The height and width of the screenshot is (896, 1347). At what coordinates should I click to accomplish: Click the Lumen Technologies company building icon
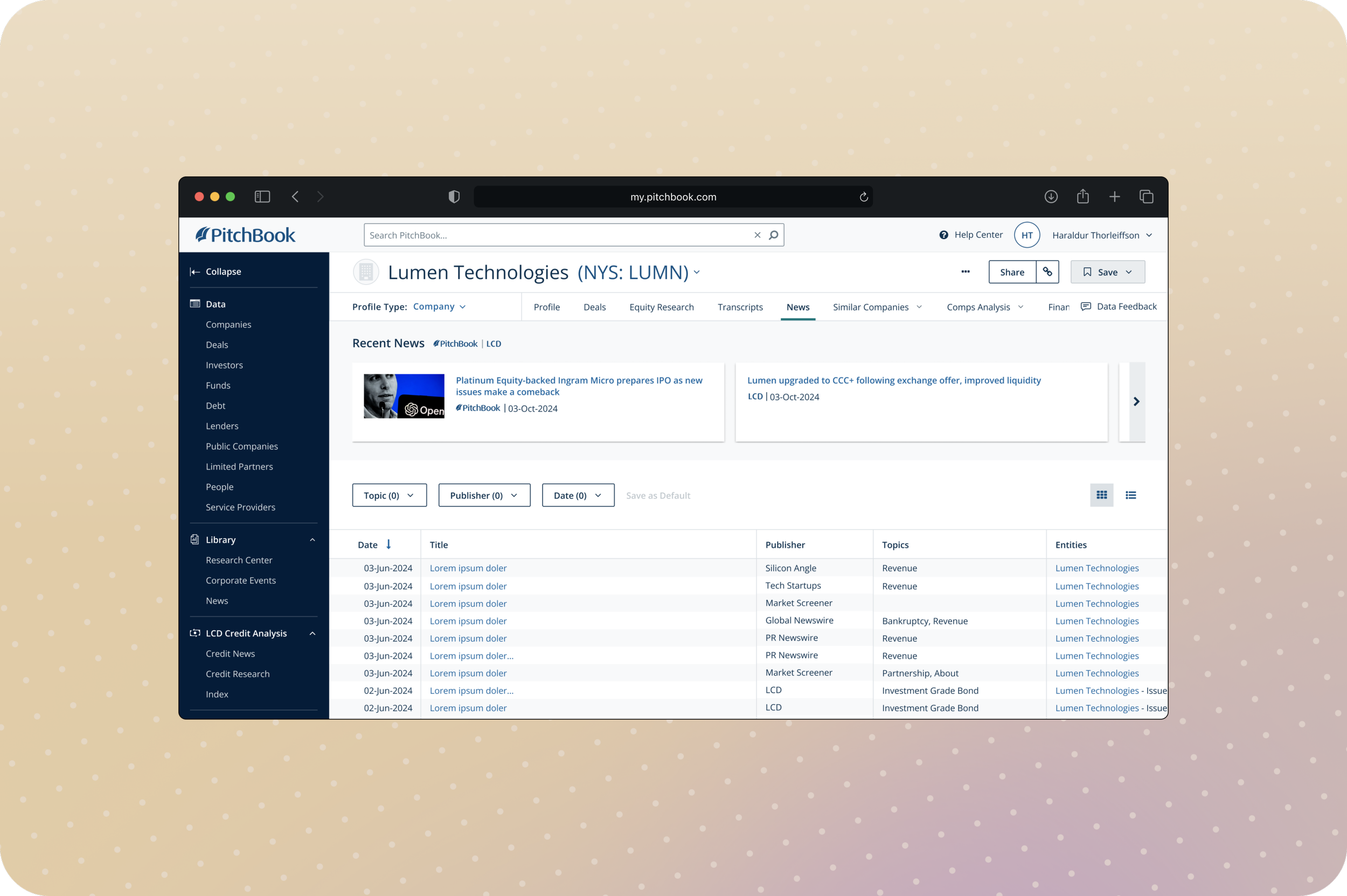point(366,272)
